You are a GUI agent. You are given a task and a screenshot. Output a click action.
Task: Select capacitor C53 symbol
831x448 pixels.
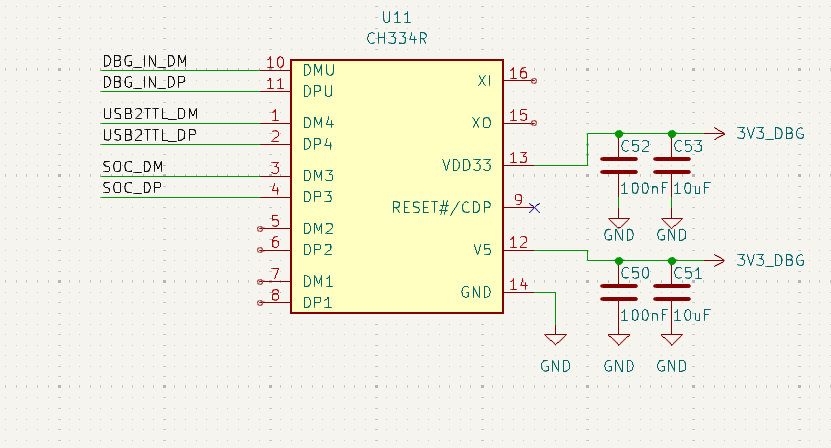point(671,165)
